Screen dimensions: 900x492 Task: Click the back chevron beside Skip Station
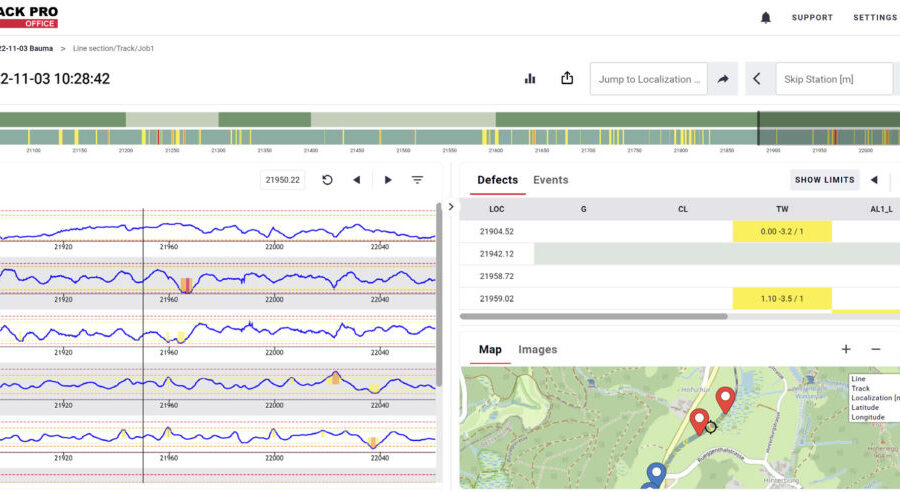pos(757,79)
